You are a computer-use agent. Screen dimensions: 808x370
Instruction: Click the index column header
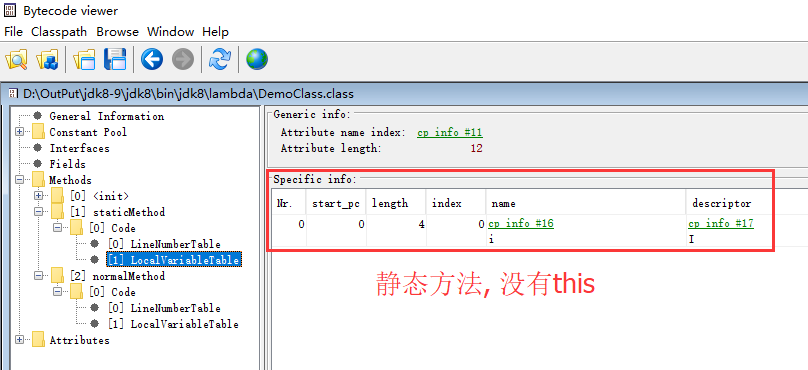(x=456, y=204)
